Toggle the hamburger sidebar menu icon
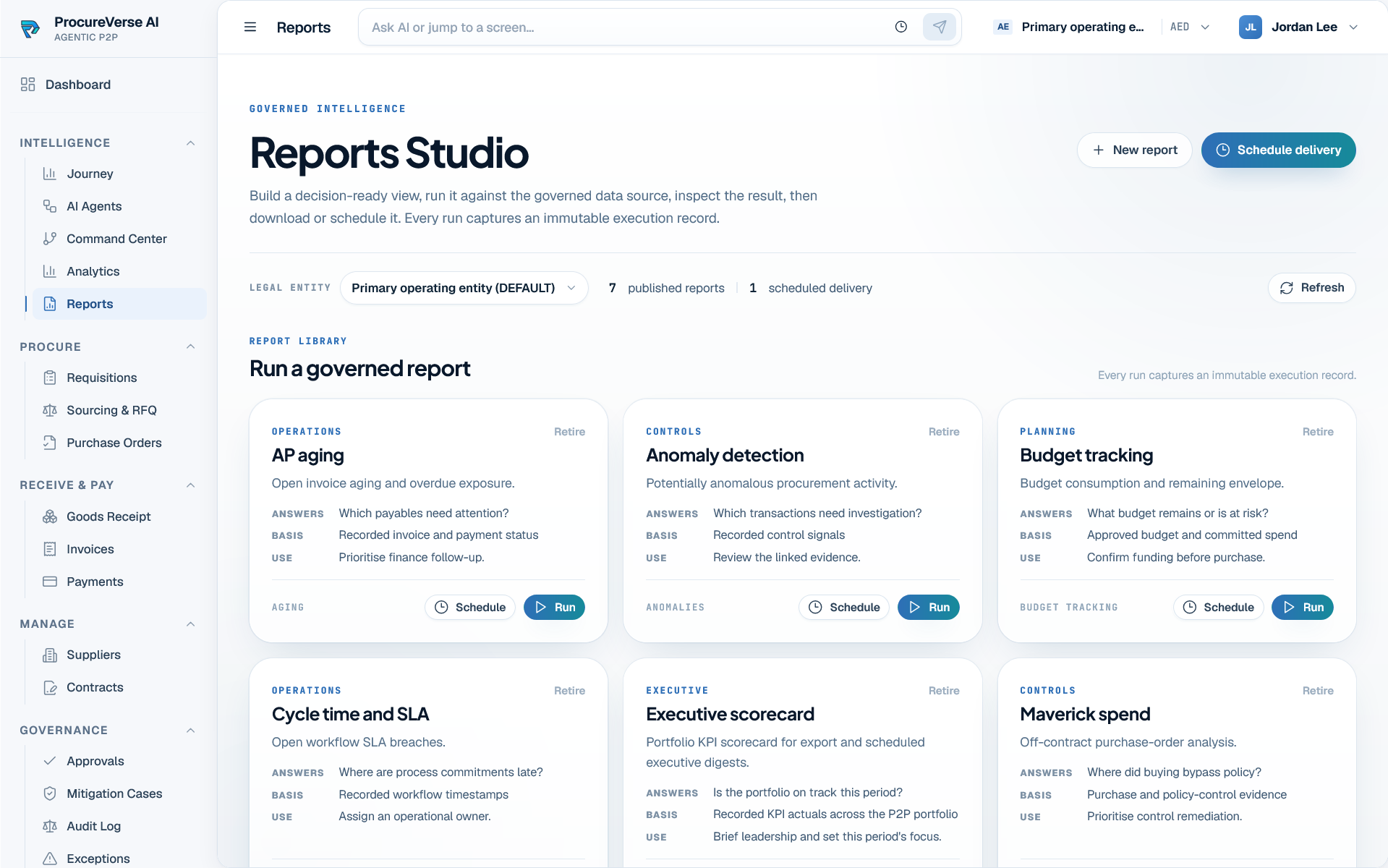The height and width of the screenshot is (868, 1388). coord(250,27)
